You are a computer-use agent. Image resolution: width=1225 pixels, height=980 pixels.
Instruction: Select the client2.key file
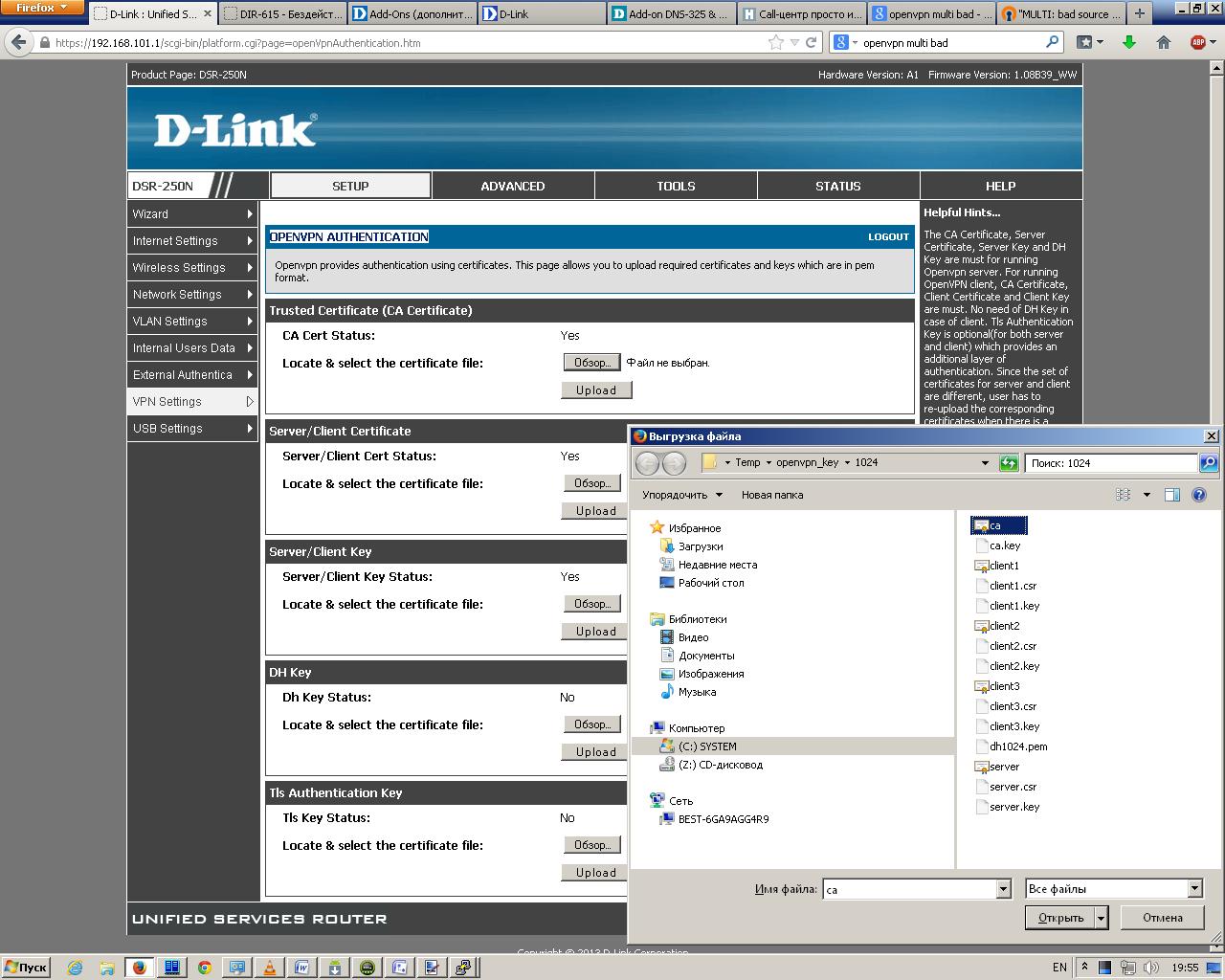1008,666
